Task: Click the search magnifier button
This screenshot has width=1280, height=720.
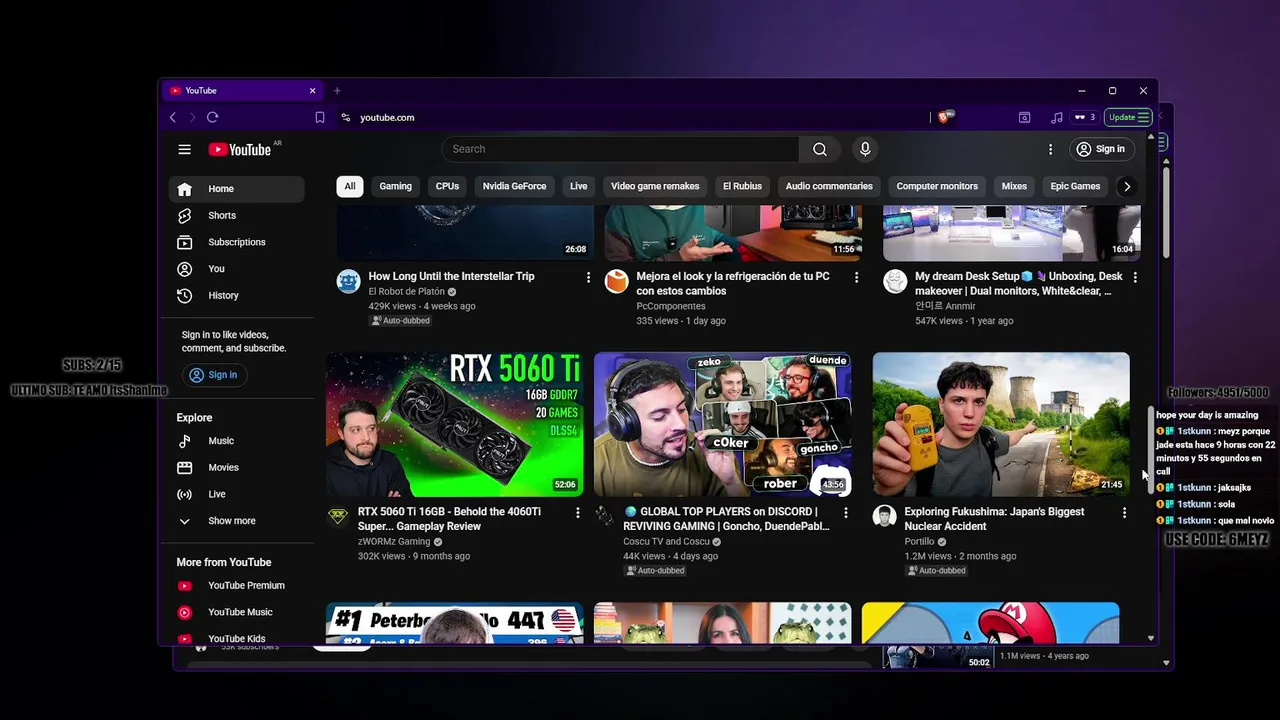Action: click(819, 149)
